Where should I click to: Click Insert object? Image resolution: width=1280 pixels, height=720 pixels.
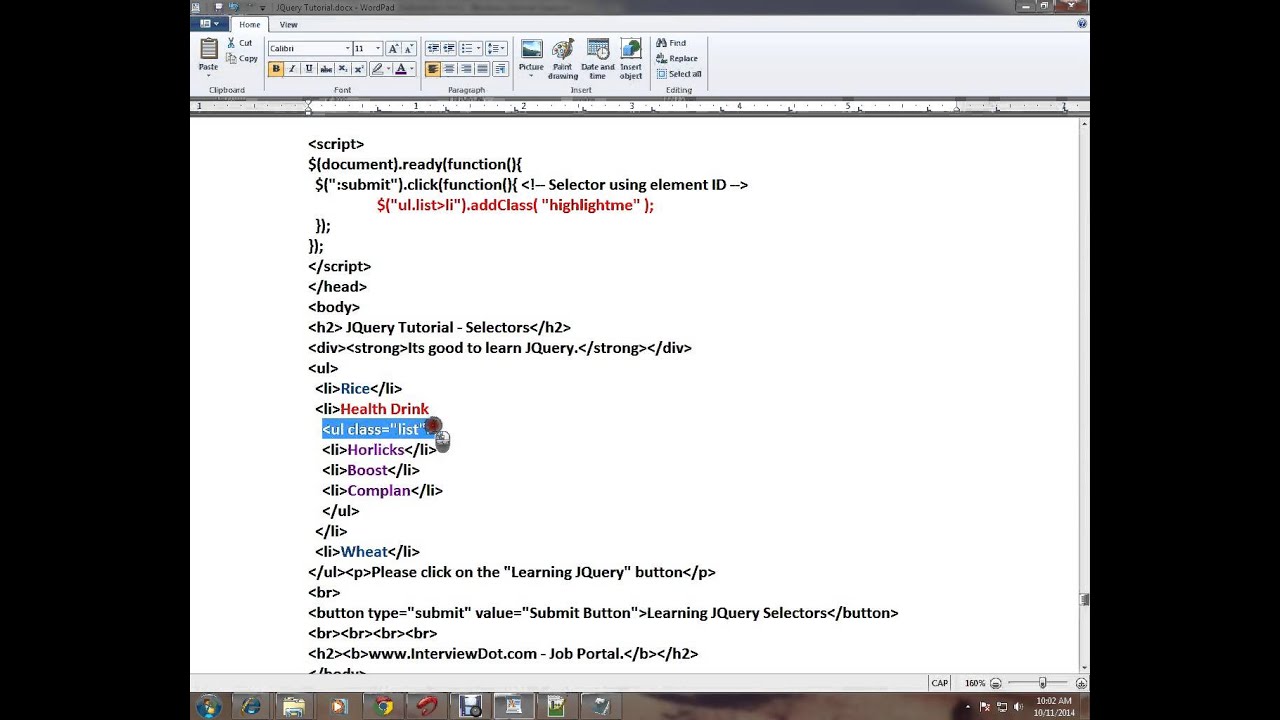click(x=631, y=59)
